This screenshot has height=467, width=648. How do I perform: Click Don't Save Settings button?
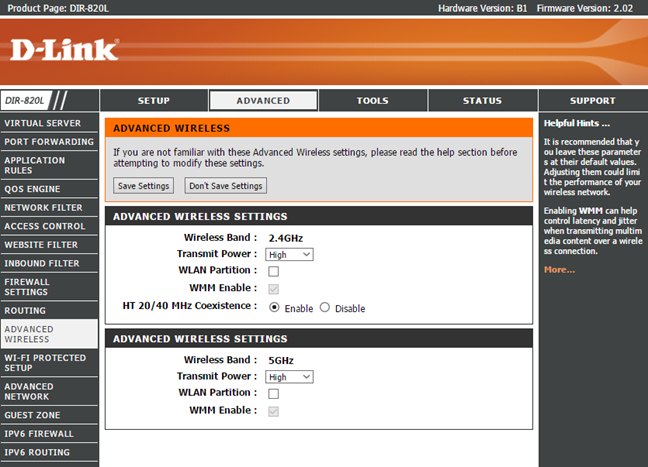click(226, 186)
